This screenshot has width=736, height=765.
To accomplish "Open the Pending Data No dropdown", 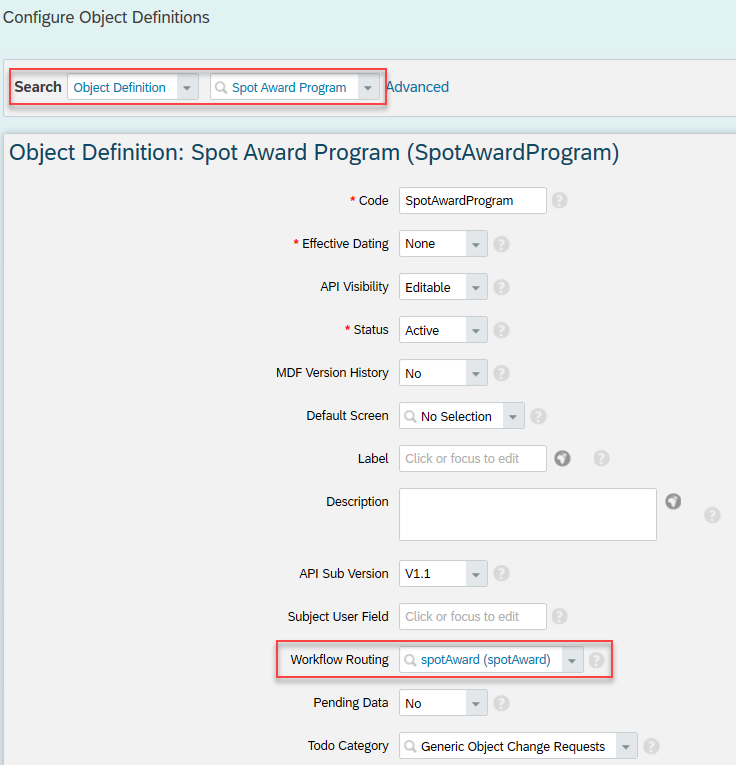I will (476, 703).
